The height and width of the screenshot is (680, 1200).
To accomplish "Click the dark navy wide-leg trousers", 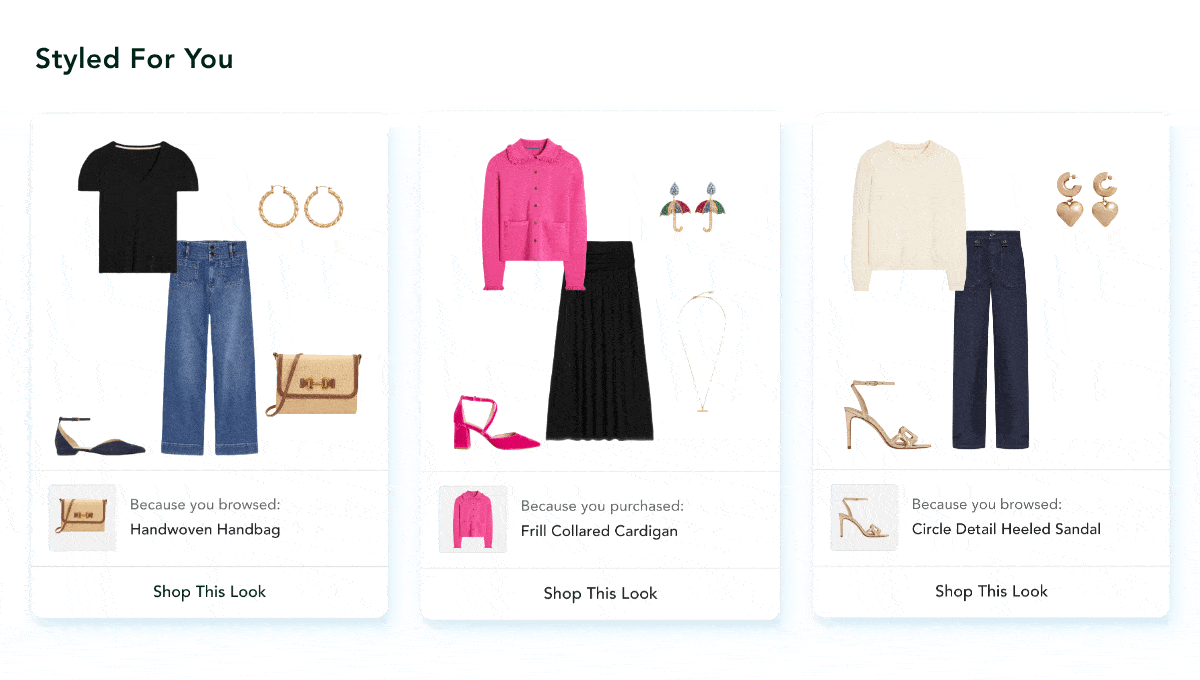I will pyautogui.click(x=990, y=339).
